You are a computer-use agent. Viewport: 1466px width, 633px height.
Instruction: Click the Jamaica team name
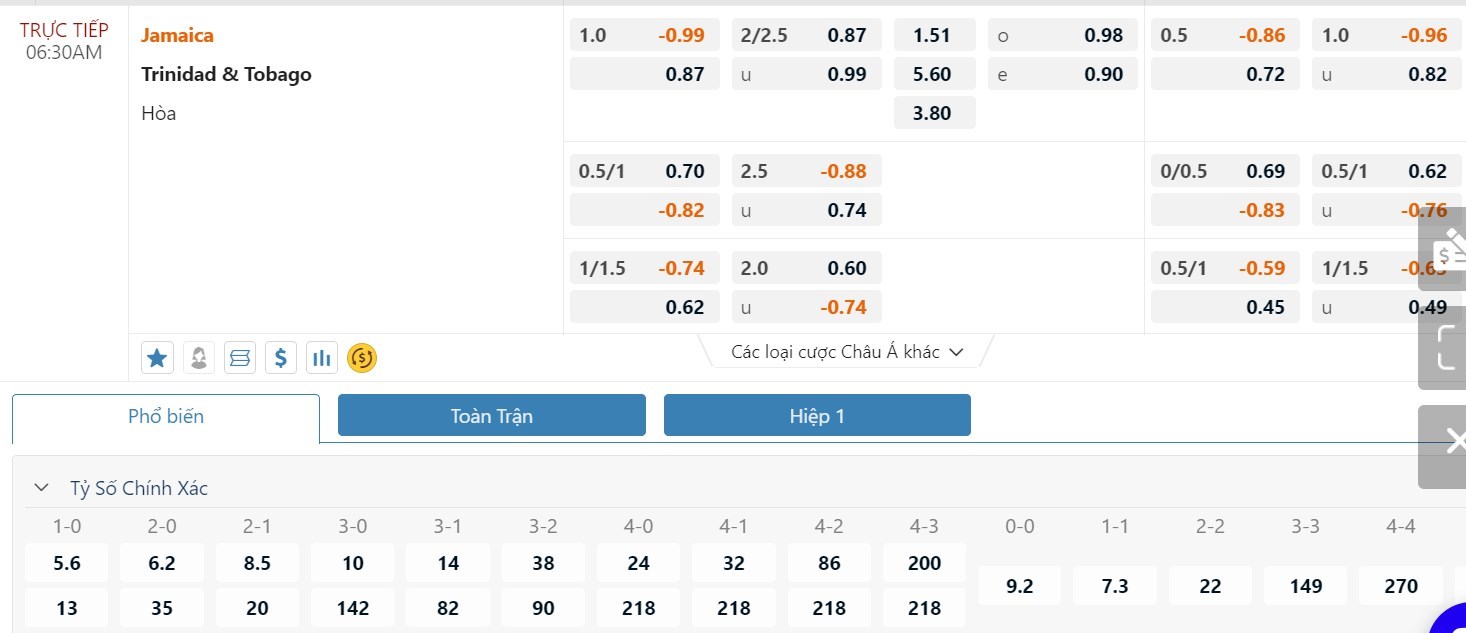coord(177,35)
